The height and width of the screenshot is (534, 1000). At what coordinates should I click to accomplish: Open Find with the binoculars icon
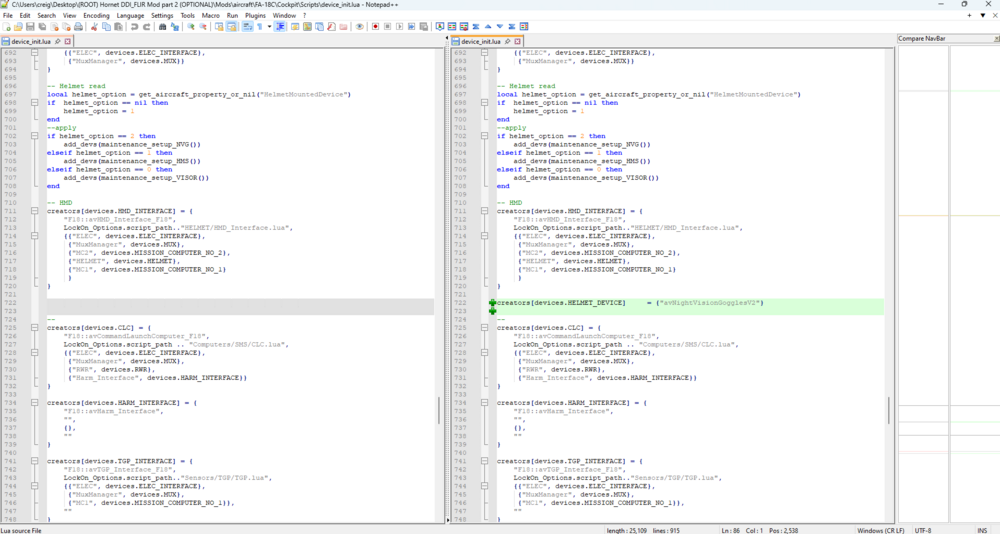click(161, 27)
